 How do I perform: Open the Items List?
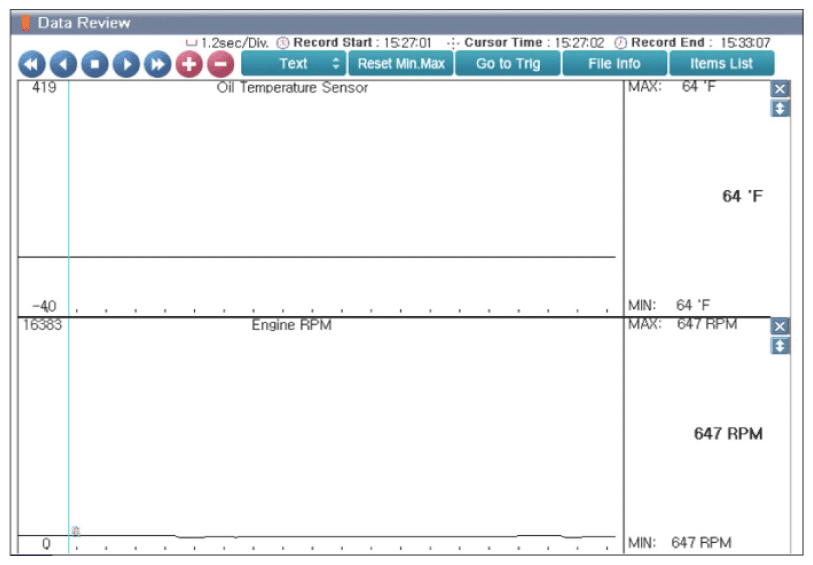click(721, 63)
